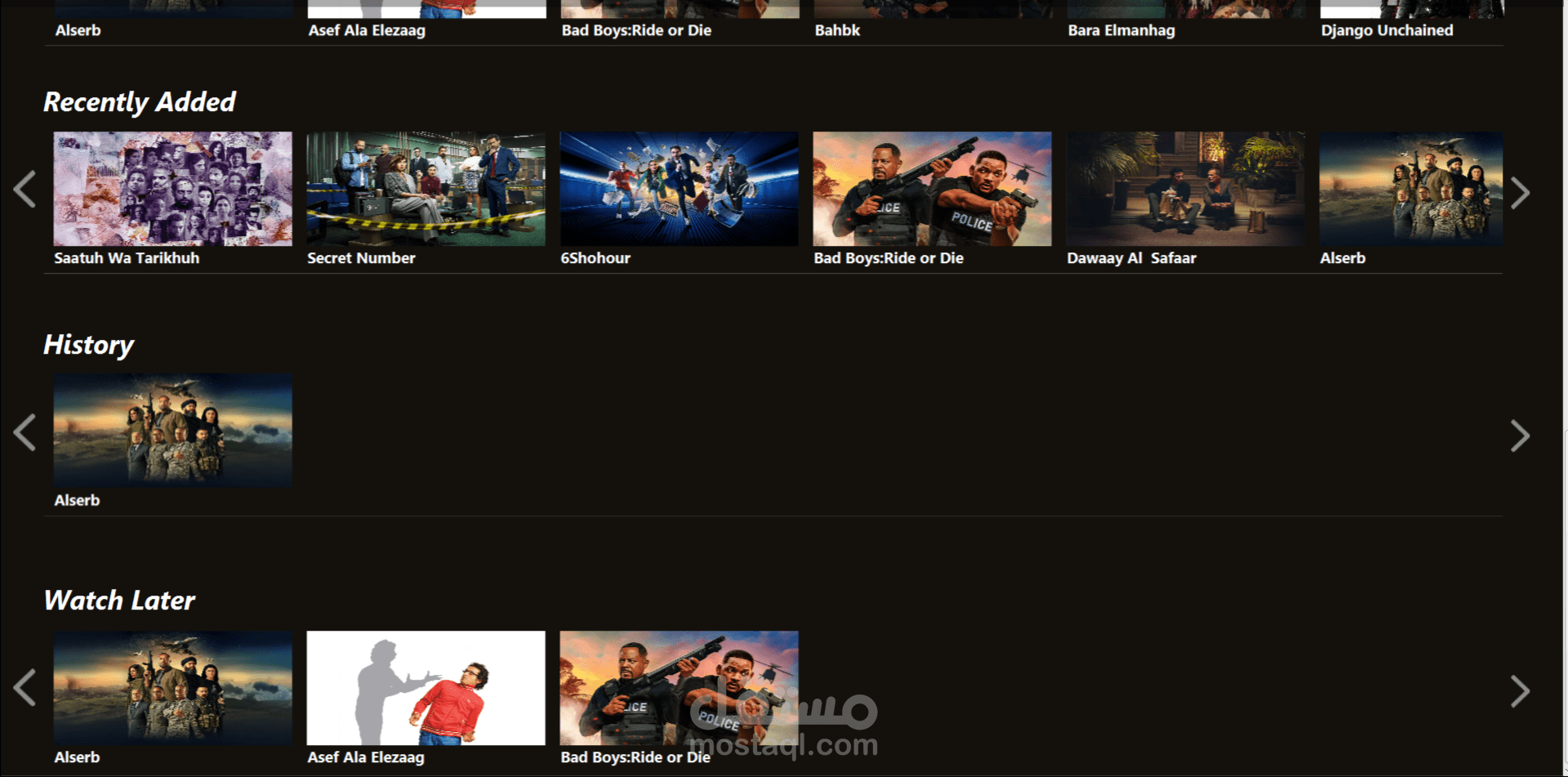Go to next Watch Later items
This screenshot has width=1568, height=777.
[x=1520, y=691]
